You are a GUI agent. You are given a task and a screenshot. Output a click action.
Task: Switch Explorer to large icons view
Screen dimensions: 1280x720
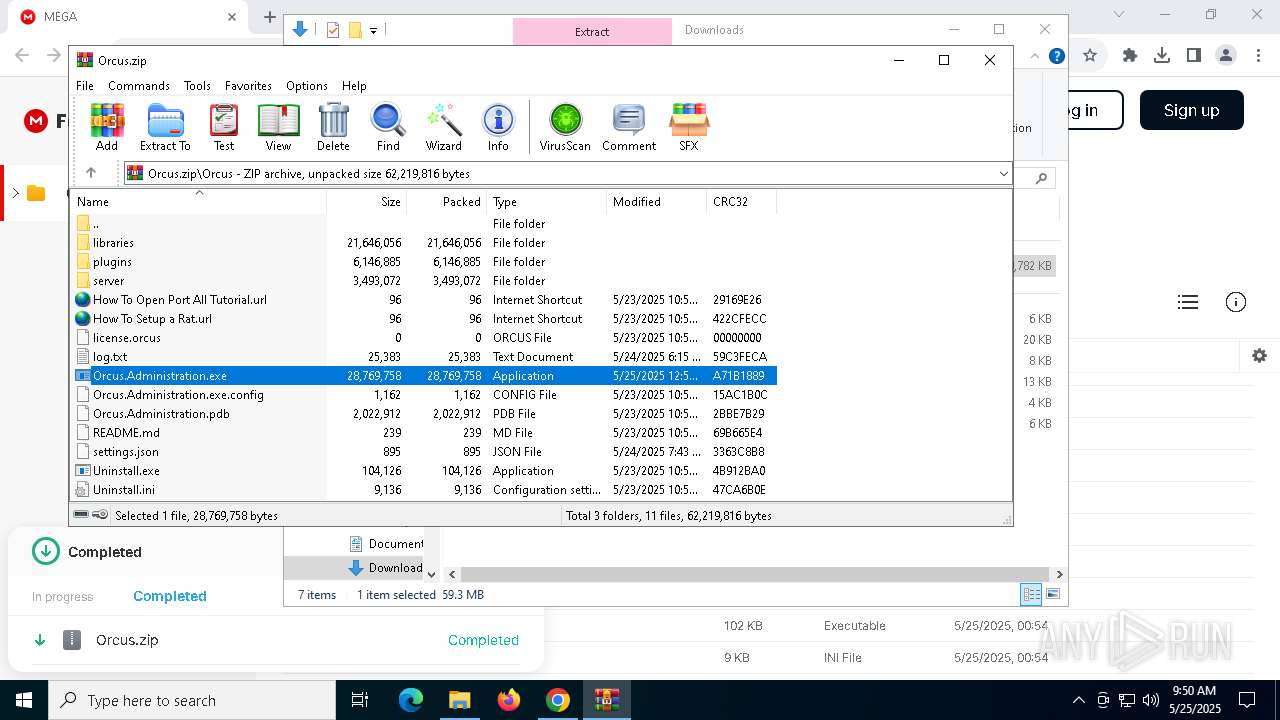point(1053,594)
